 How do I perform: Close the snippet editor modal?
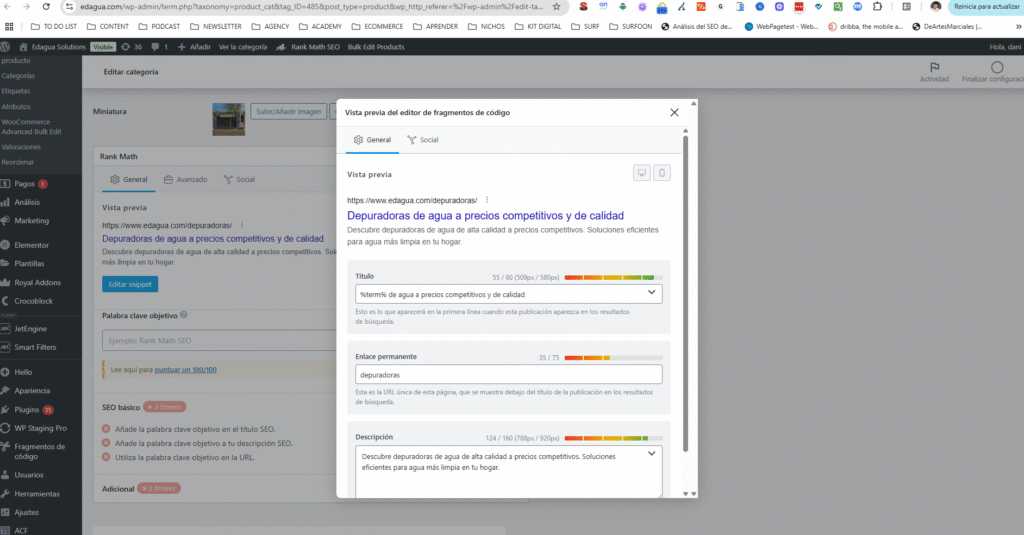coord(674,113)
